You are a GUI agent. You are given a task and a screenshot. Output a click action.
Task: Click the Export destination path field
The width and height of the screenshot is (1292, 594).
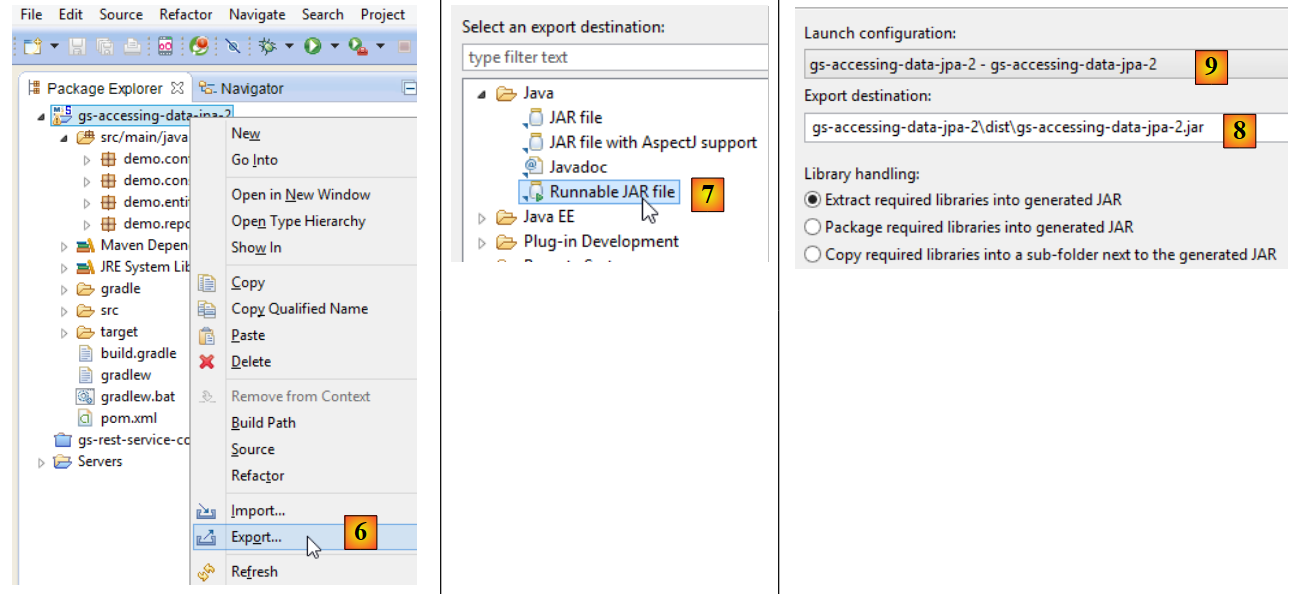[1010, 128]
